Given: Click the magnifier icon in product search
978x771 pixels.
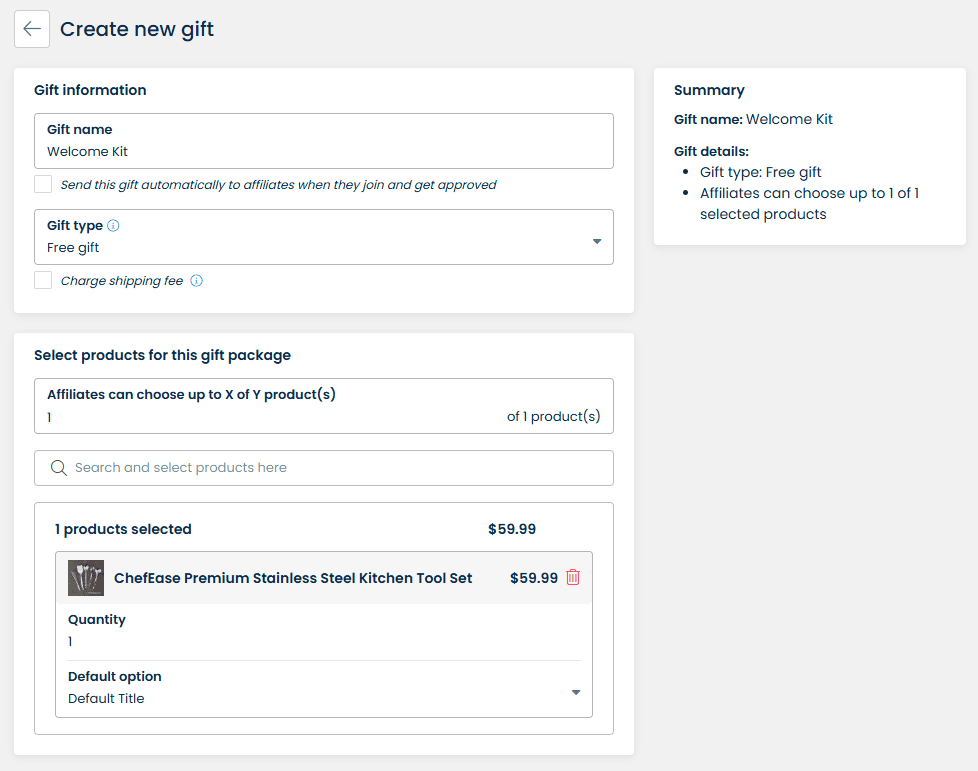Looking at the screenshot, I should (59, 468).
